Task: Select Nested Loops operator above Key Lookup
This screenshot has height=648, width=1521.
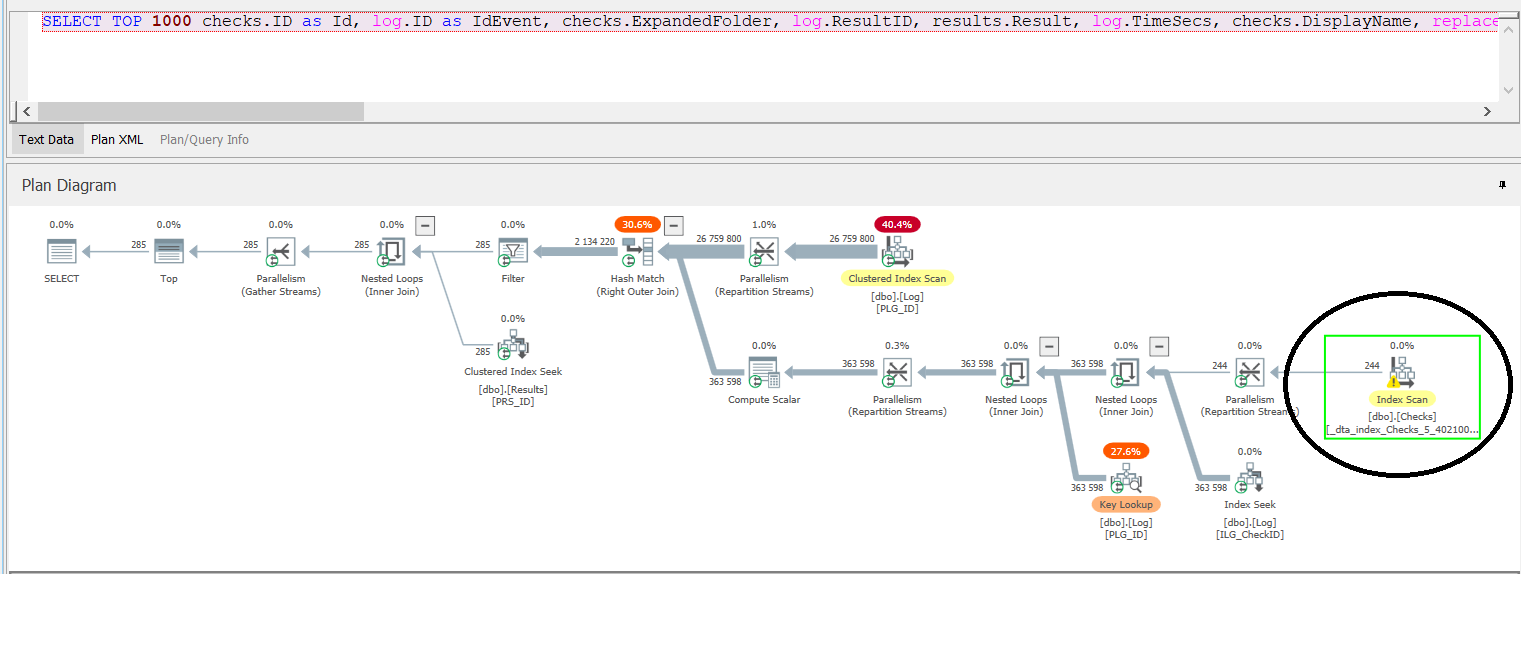Action: (1014, 373)
